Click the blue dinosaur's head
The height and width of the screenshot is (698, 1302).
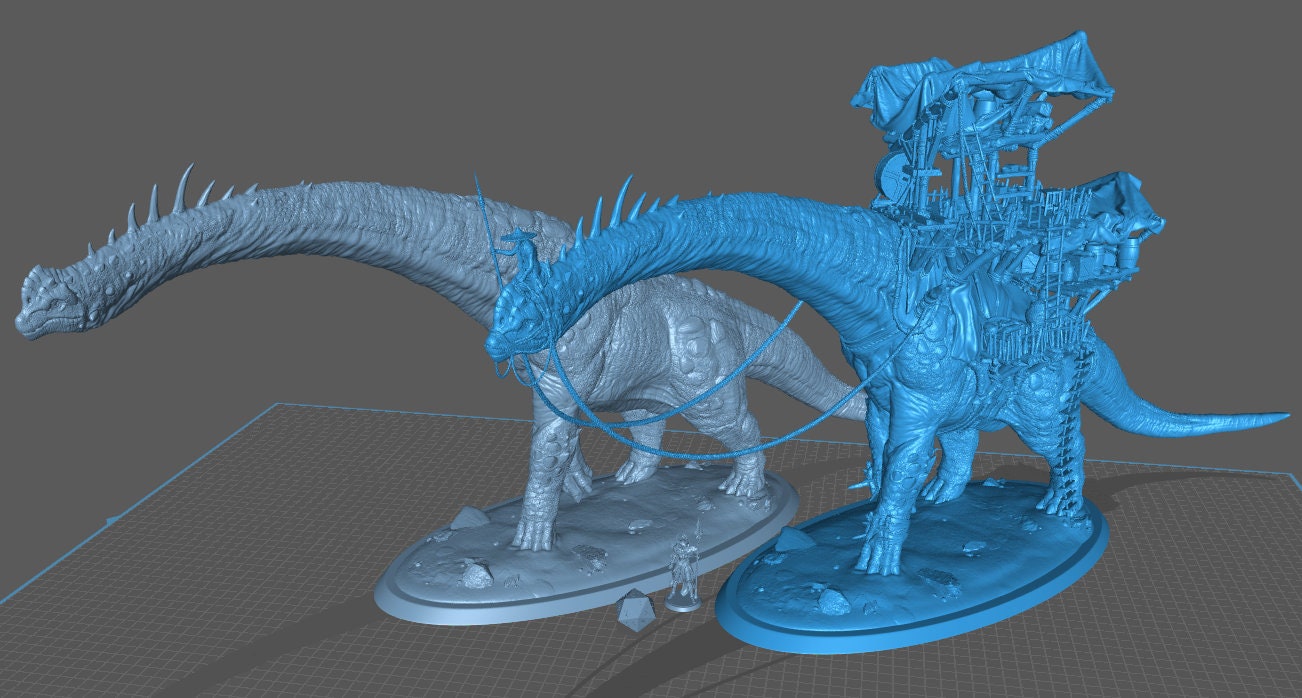click(520, 320)
